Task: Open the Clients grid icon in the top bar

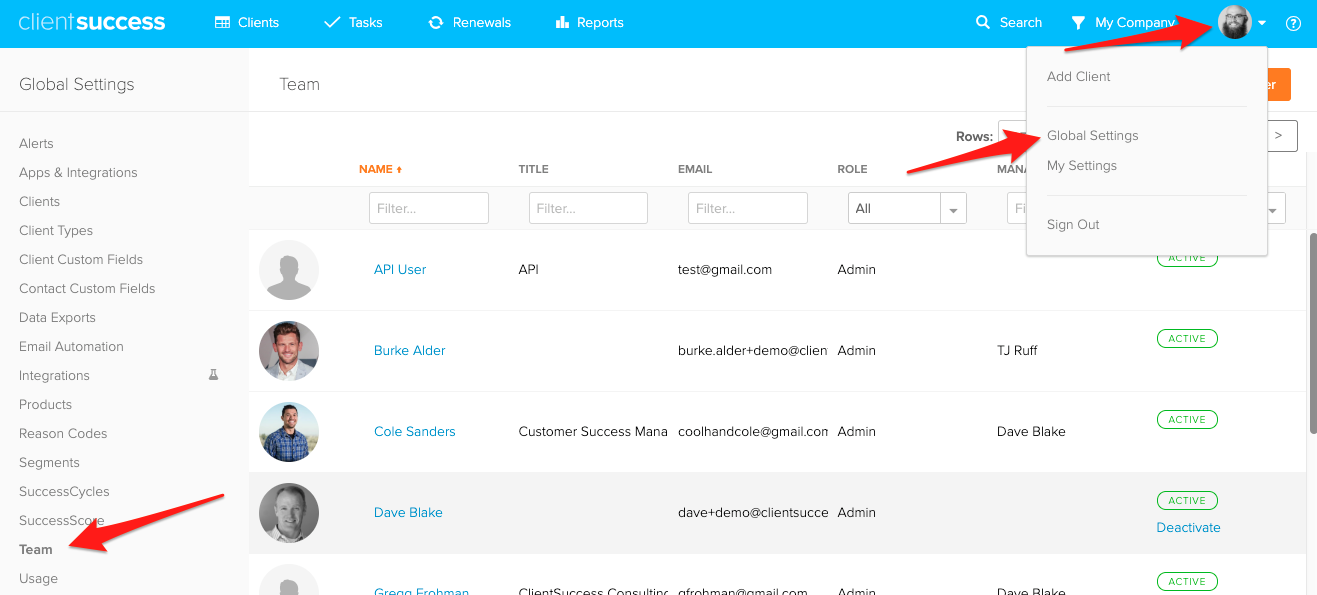Action: coord(223,22)
